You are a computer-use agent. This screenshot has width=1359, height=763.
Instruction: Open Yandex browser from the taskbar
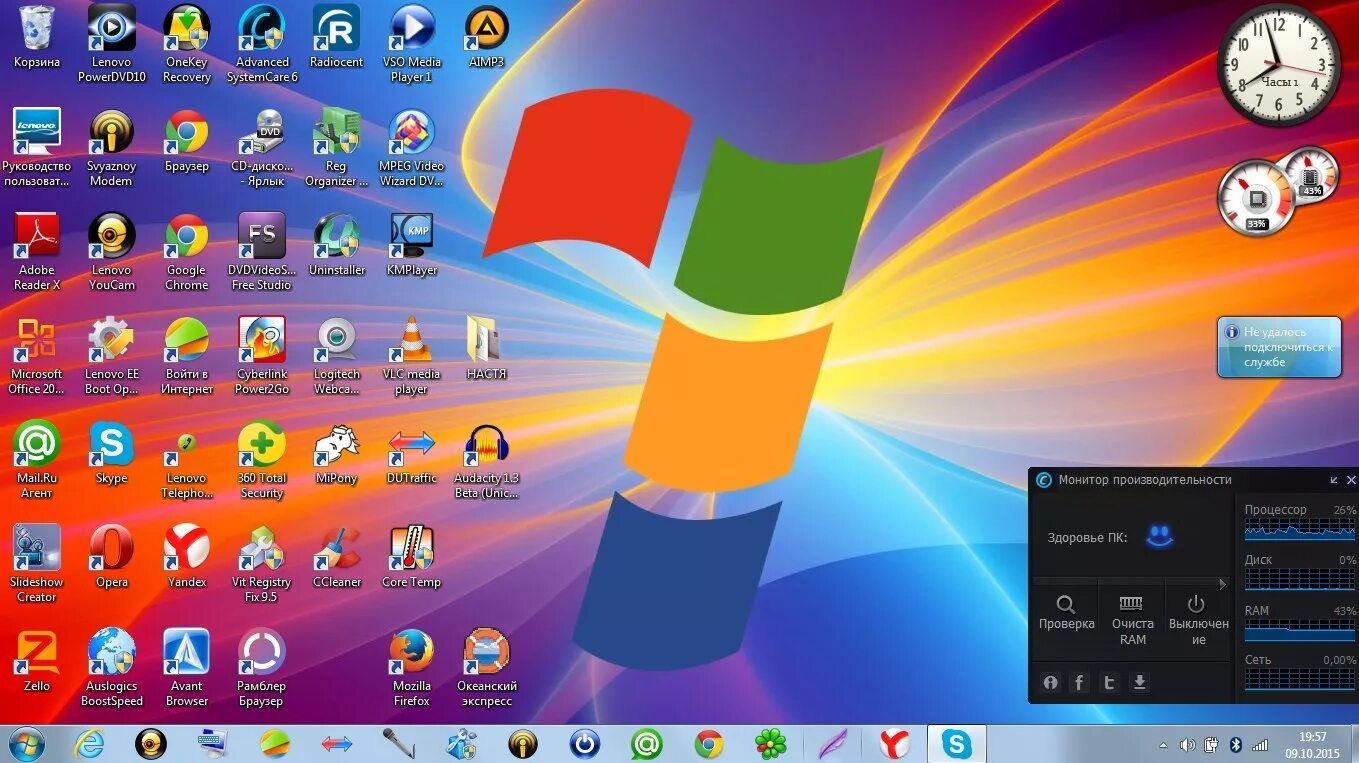pos(895,744)
